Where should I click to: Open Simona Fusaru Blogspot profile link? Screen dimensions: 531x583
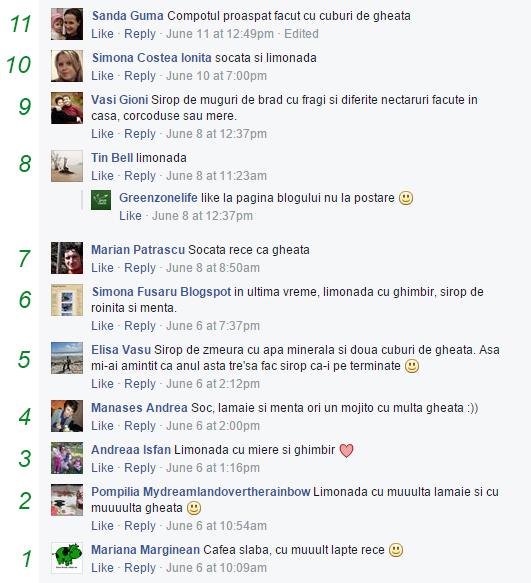pyautogui.click(x=161, y=292)
